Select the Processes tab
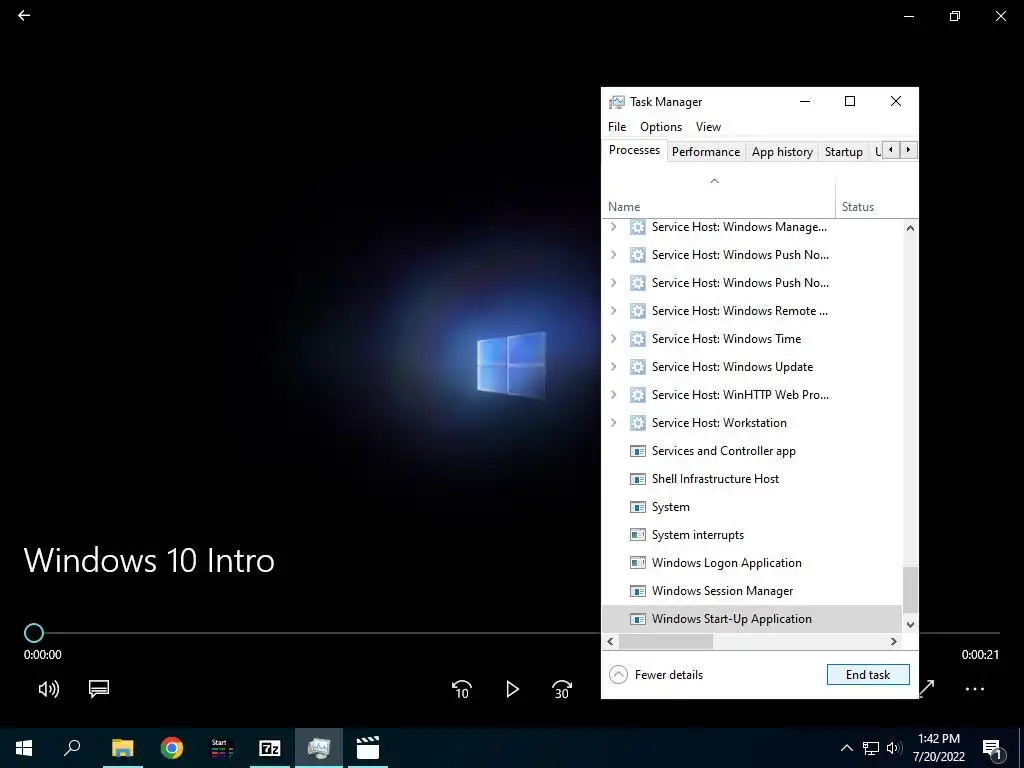This screenshot has height=768, width=1024. [x=634, y=150]
